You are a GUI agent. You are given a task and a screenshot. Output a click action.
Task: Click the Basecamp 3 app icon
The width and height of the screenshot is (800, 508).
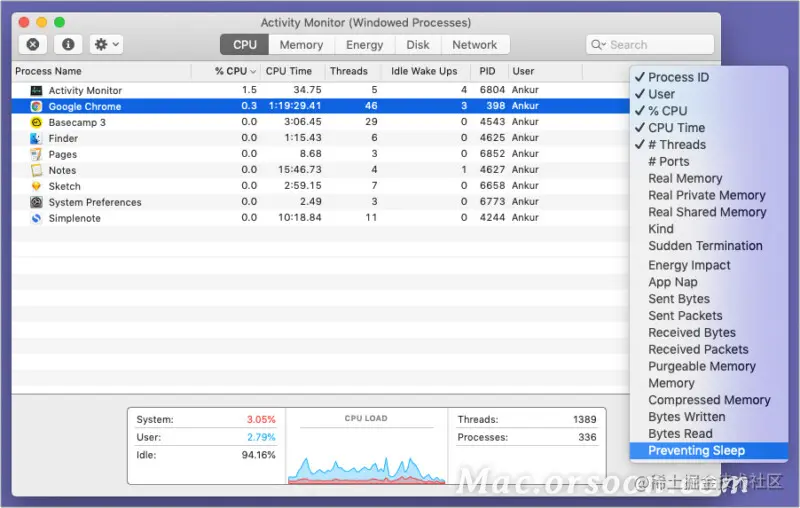36,122
